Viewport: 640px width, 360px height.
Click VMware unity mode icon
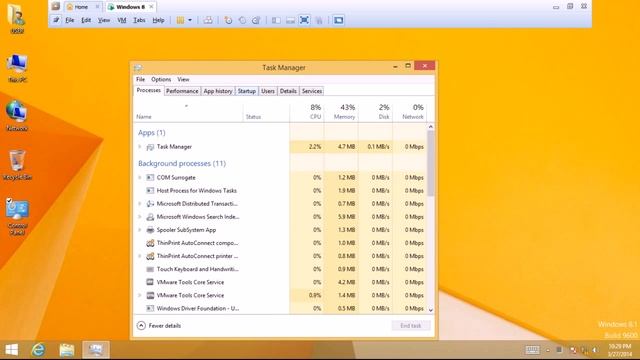(319, 20)
